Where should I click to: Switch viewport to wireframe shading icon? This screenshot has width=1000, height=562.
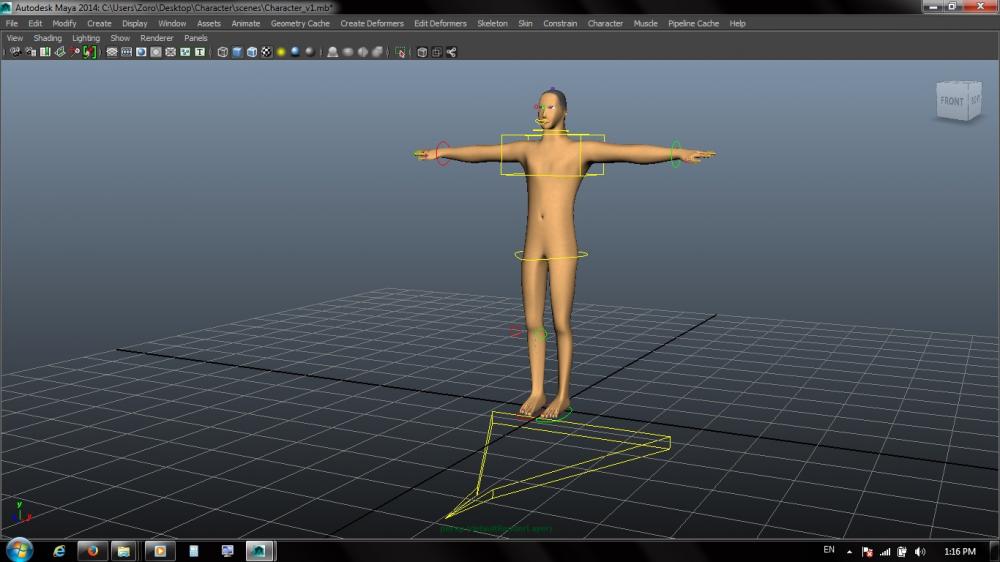click(223, 52)
